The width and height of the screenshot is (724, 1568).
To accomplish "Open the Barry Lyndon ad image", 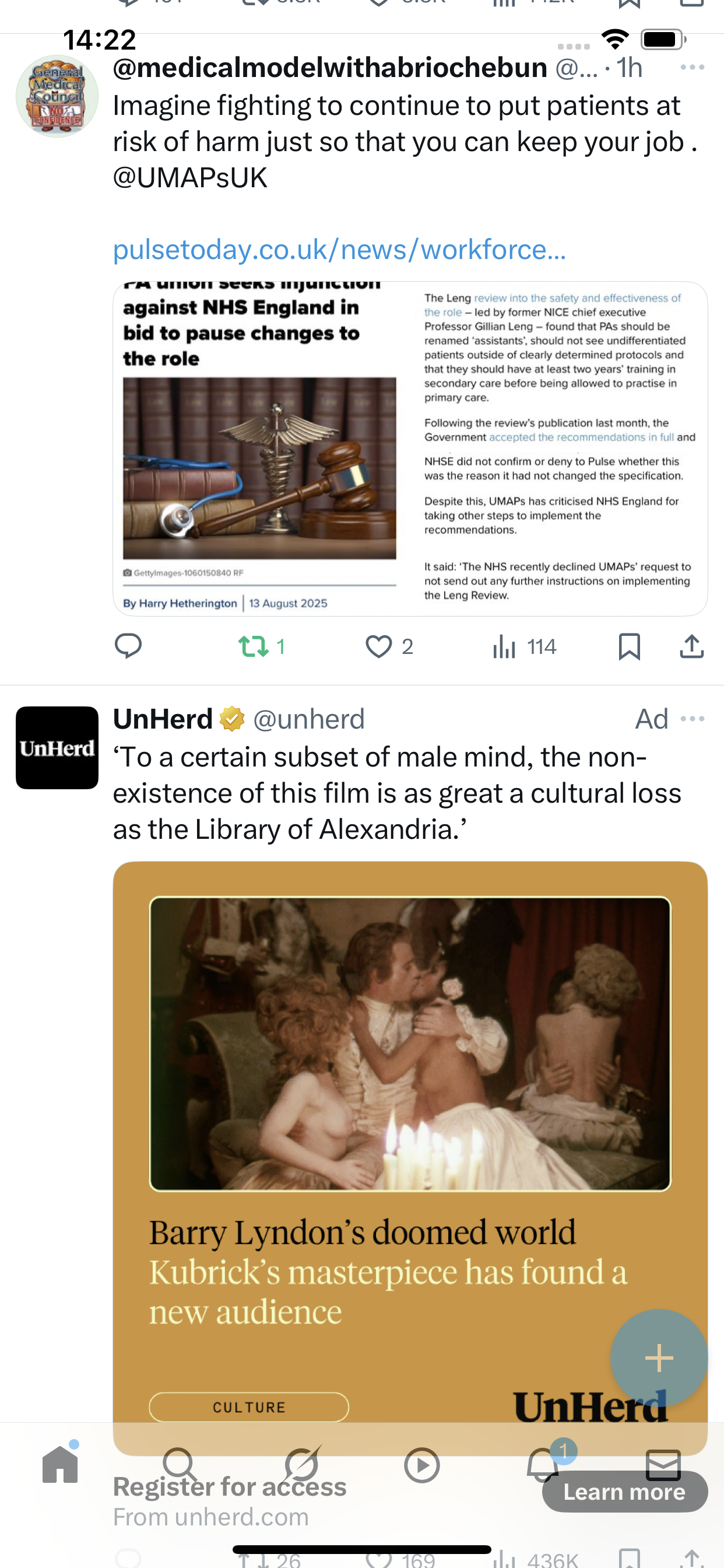I will click(x=410, y=1044).
